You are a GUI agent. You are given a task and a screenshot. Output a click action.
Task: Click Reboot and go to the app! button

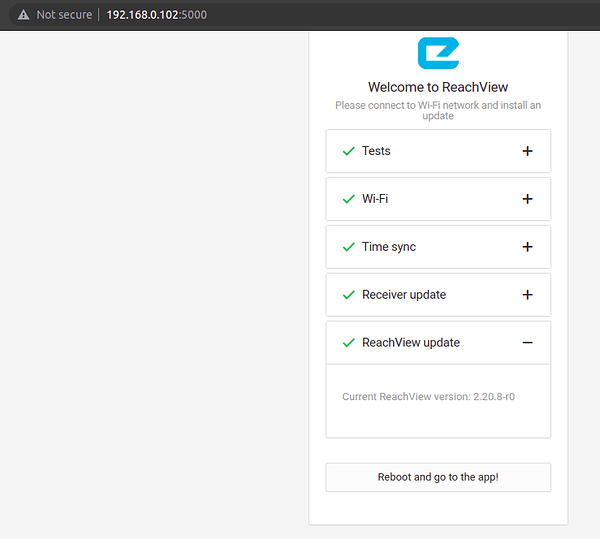(x=438, y=477)
